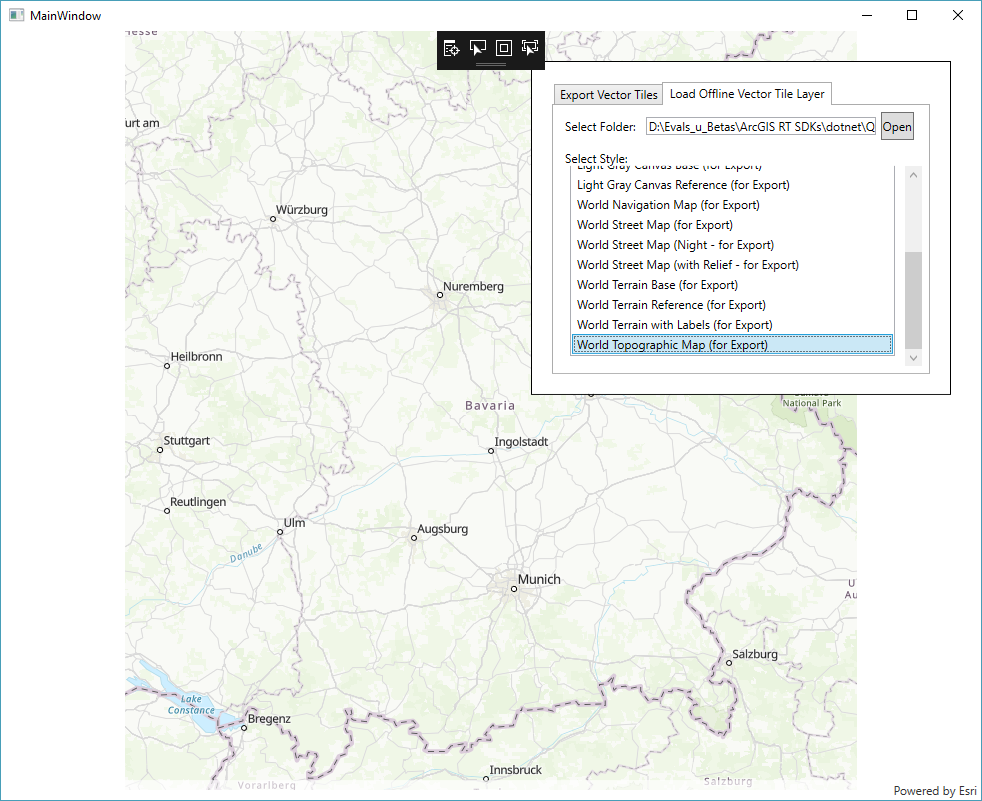Choose World Navigation Map (for Export)
Viewport: 982px width, 801px height.
click(732, 205)
